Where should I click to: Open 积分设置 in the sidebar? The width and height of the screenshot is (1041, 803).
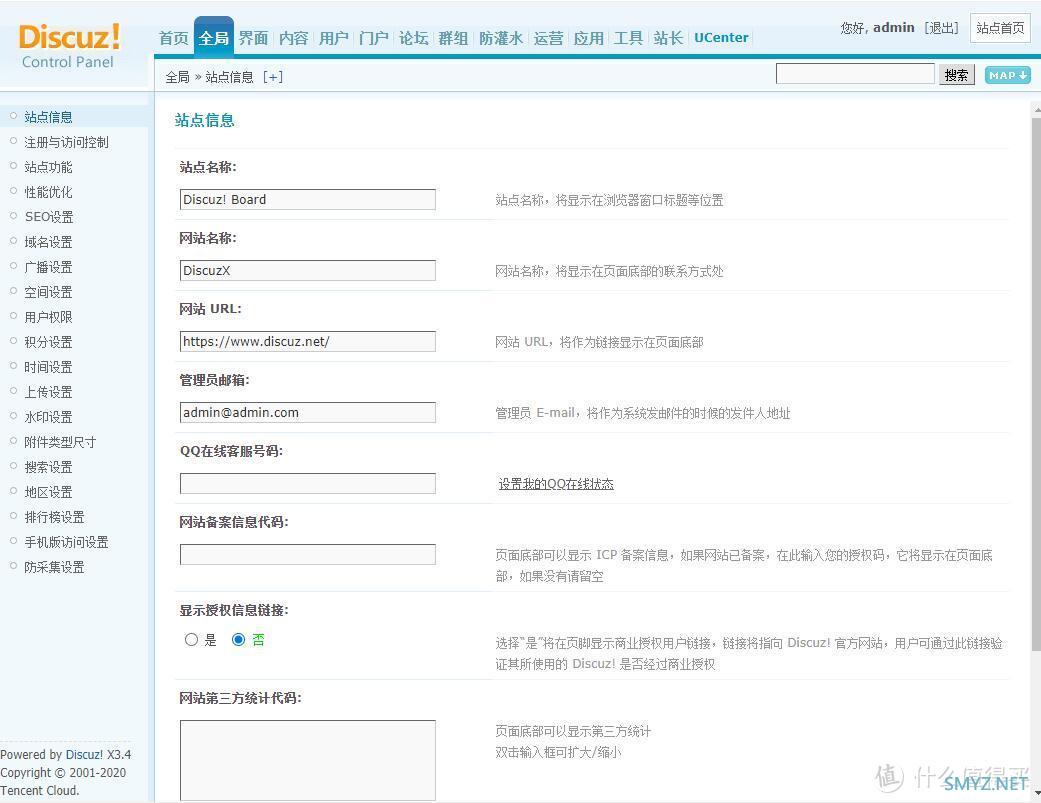pos(48,342)
